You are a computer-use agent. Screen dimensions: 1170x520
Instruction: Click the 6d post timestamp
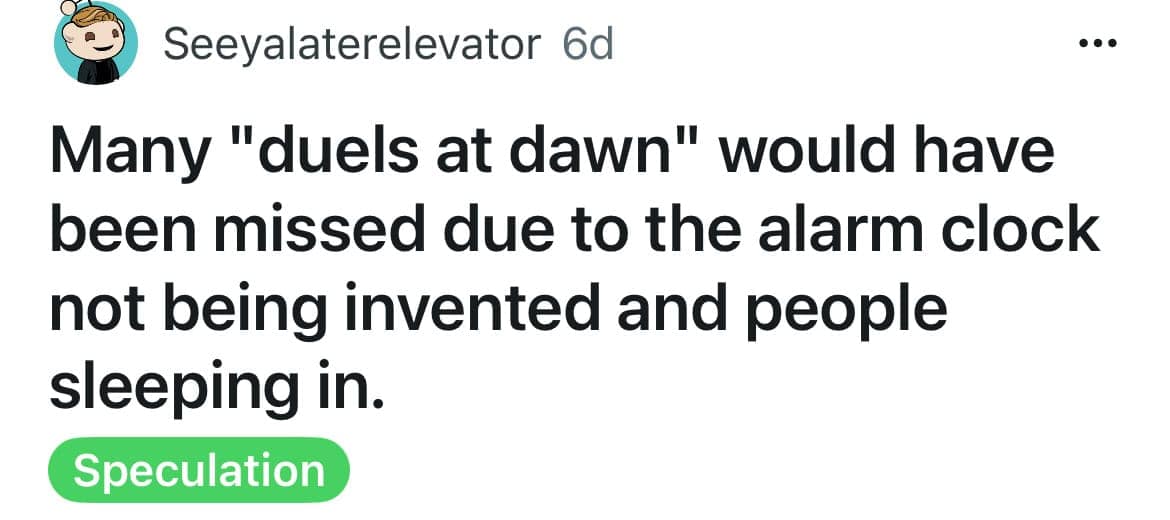click(x=588, y=45)
